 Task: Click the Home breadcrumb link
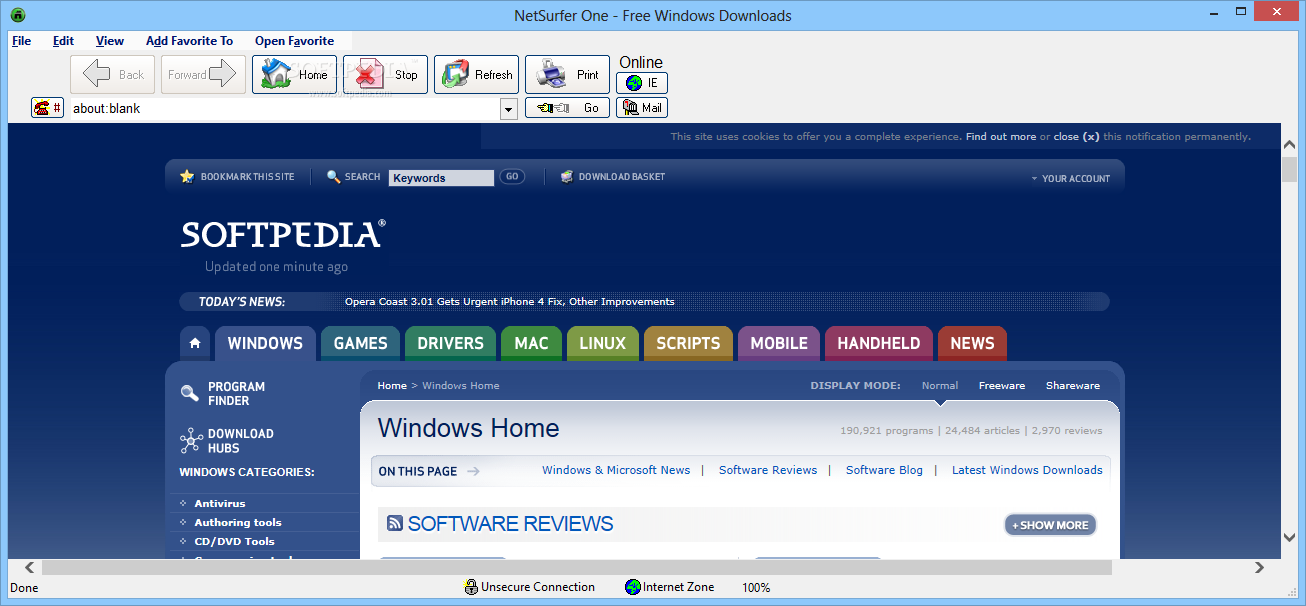[392, 386]
